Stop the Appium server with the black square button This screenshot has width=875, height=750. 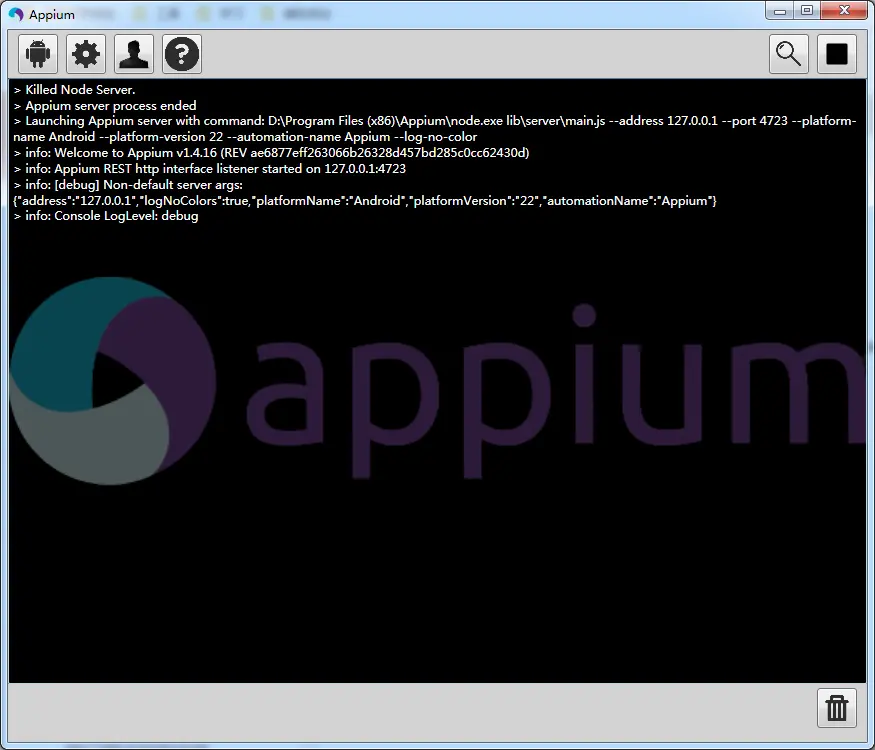coord(836,54)
